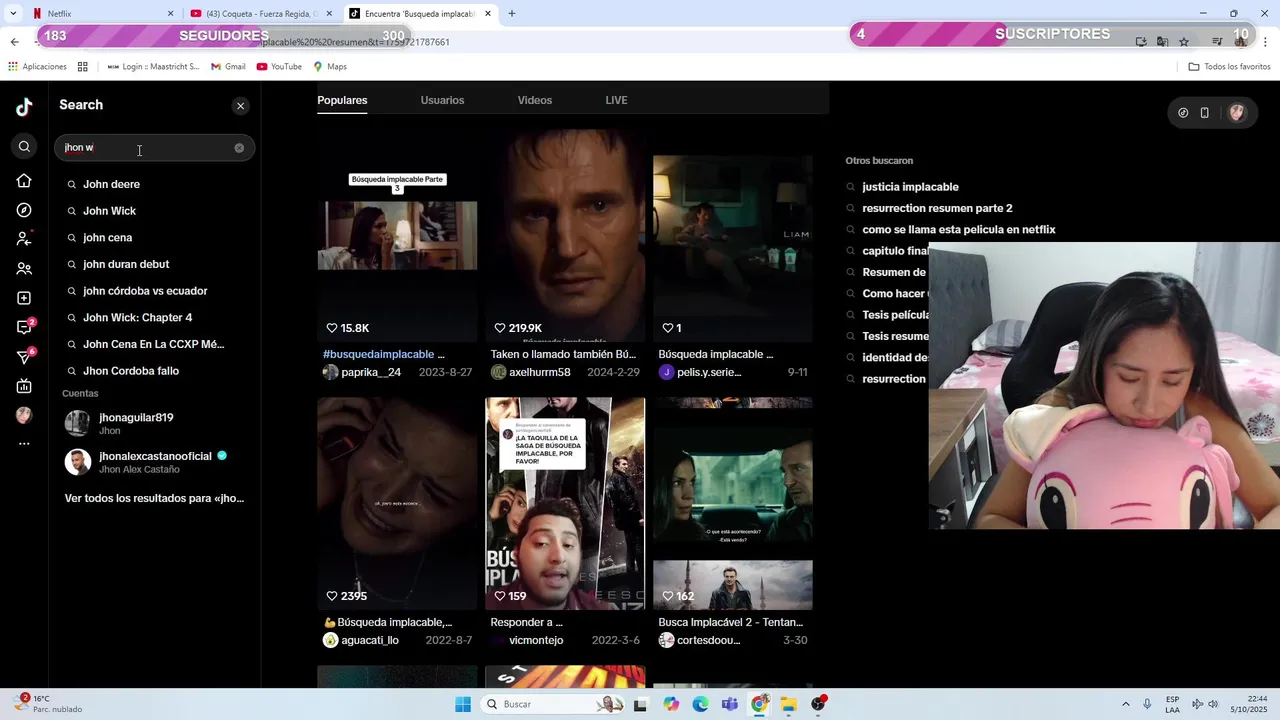Launch Copilot from the taskbar
The image size is (1280, 720).
[671, 704]
